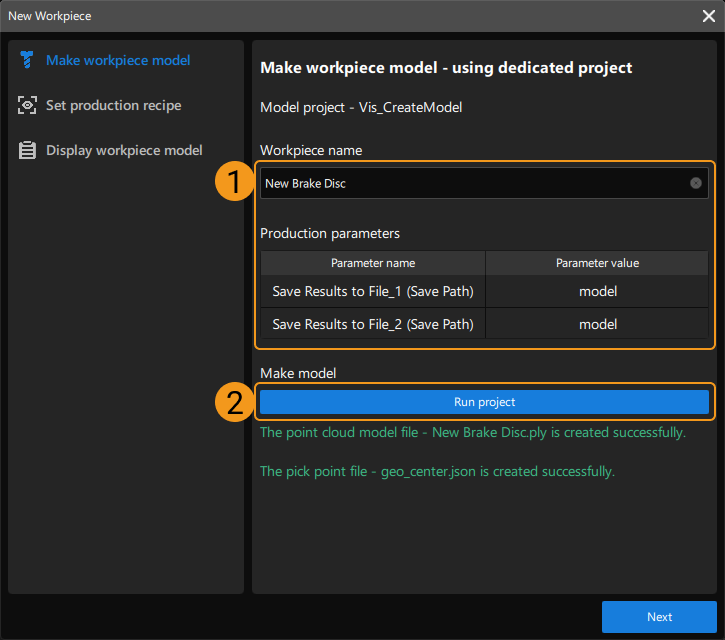Switch to the 'Set production recipe' step label
The image size is (725, 640).
[x=113, y=105]
